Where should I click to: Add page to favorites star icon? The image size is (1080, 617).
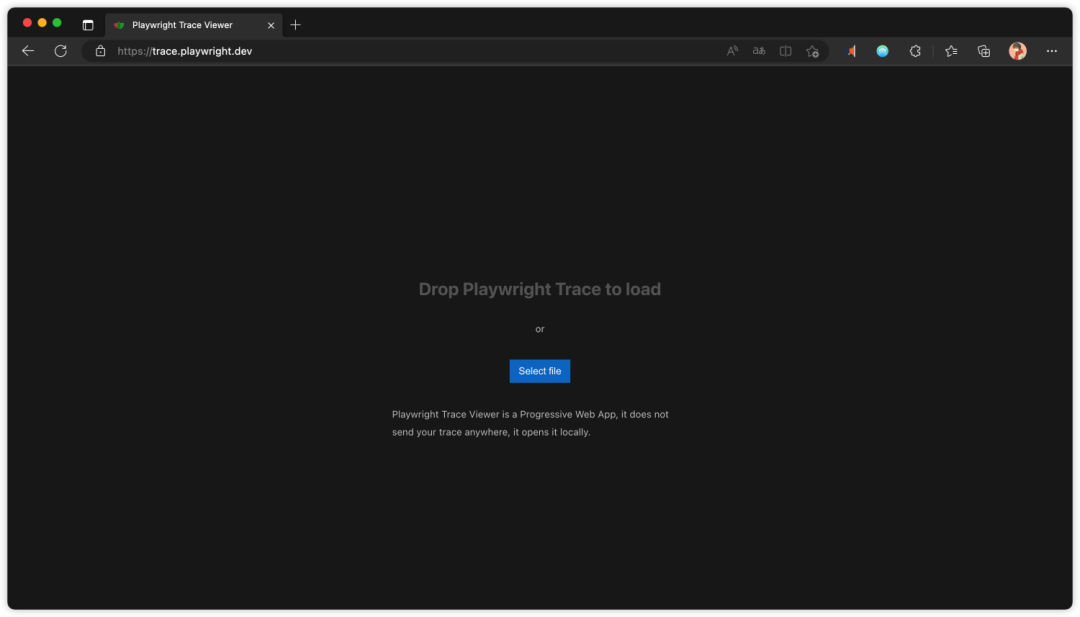[813, 51]
